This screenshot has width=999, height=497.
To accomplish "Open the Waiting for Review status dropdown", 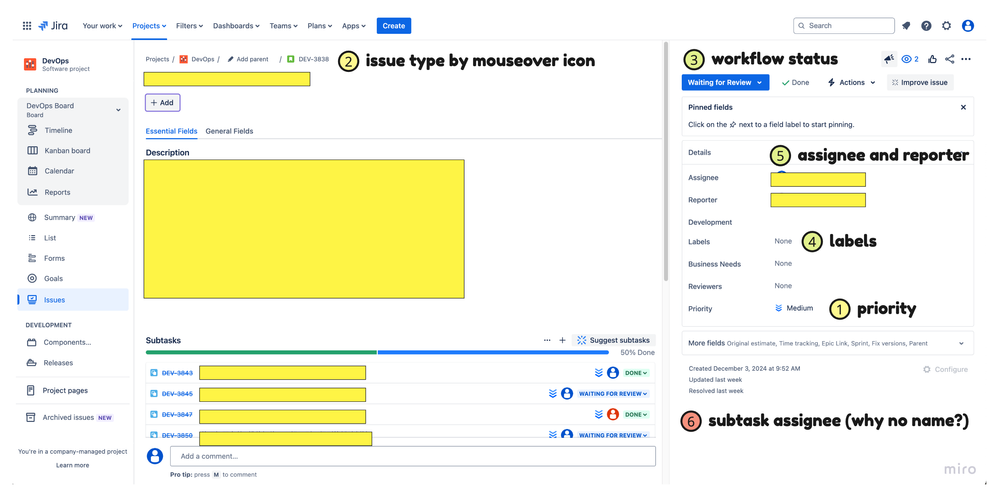I will click(725, 82).
